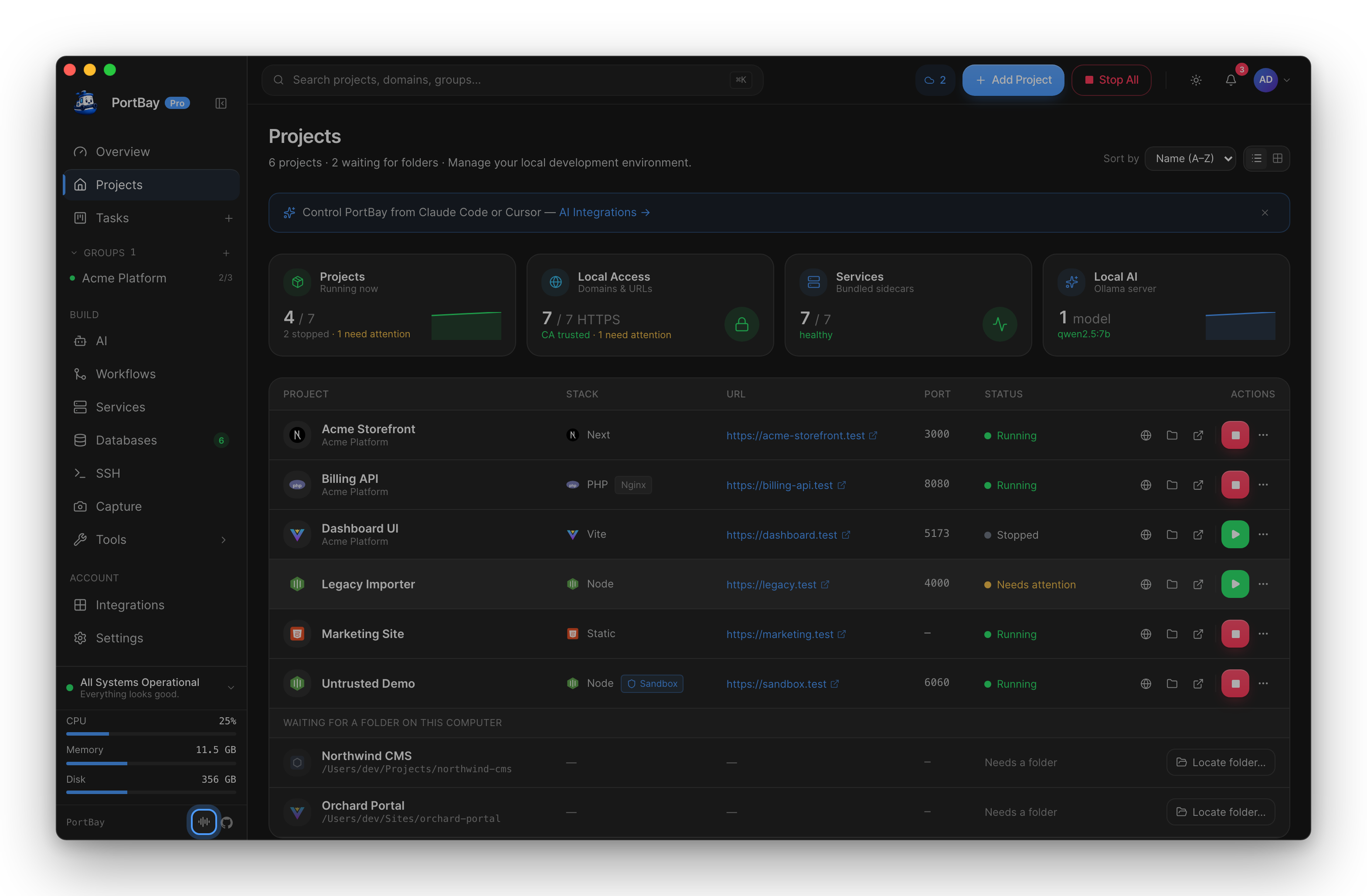Stop the Untrusted Demo project

pyautogui.click(x=1235, y=683)
